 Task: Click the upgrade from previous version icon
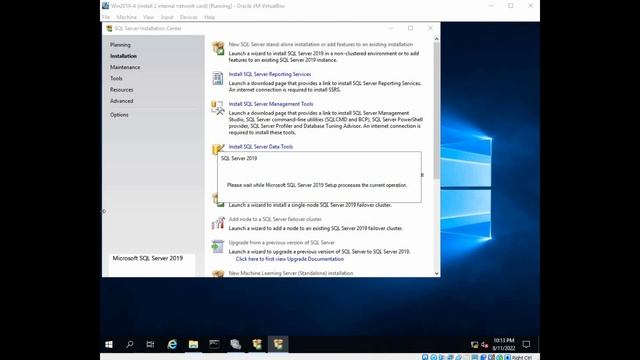(218, 246)
